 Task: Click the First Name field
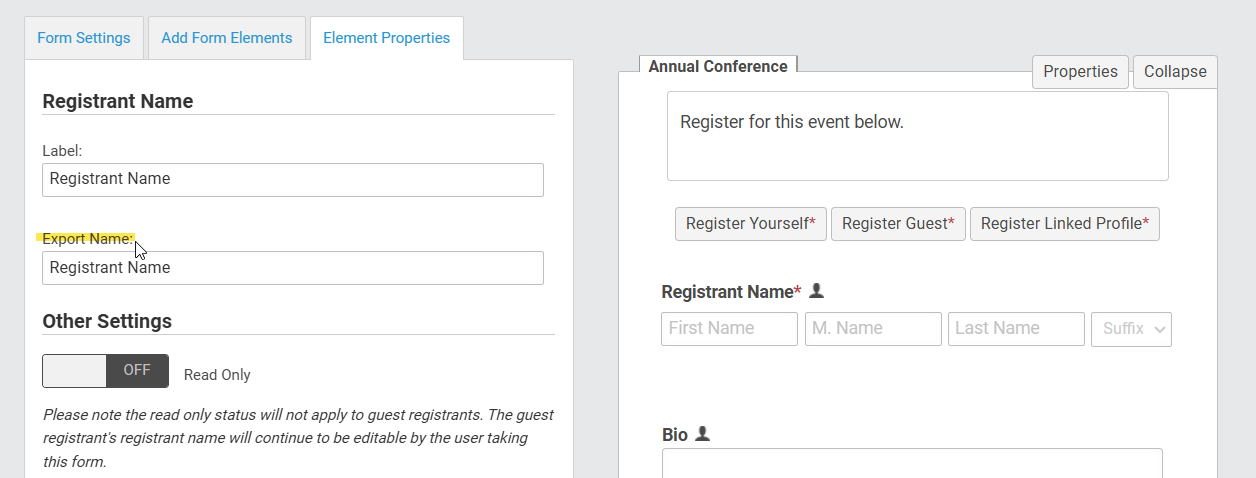point(729,329)
